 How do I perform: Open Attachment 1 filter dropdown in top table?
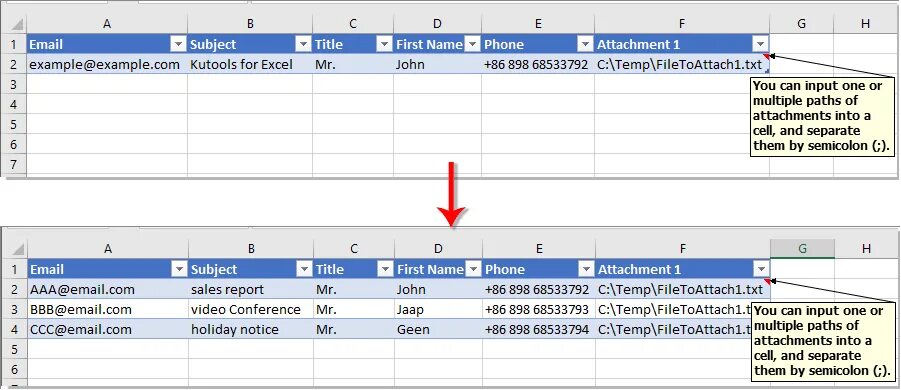tap(760, 44)
